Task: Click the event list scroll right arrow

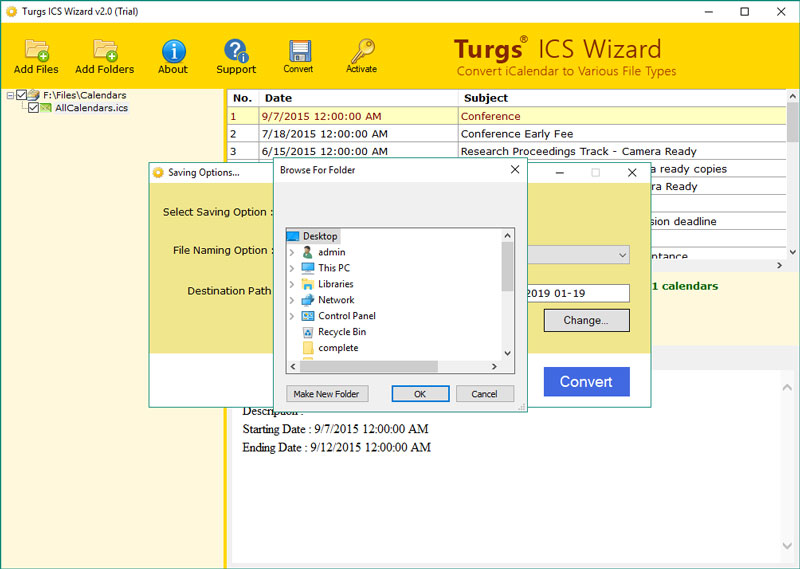Action: 779,265
